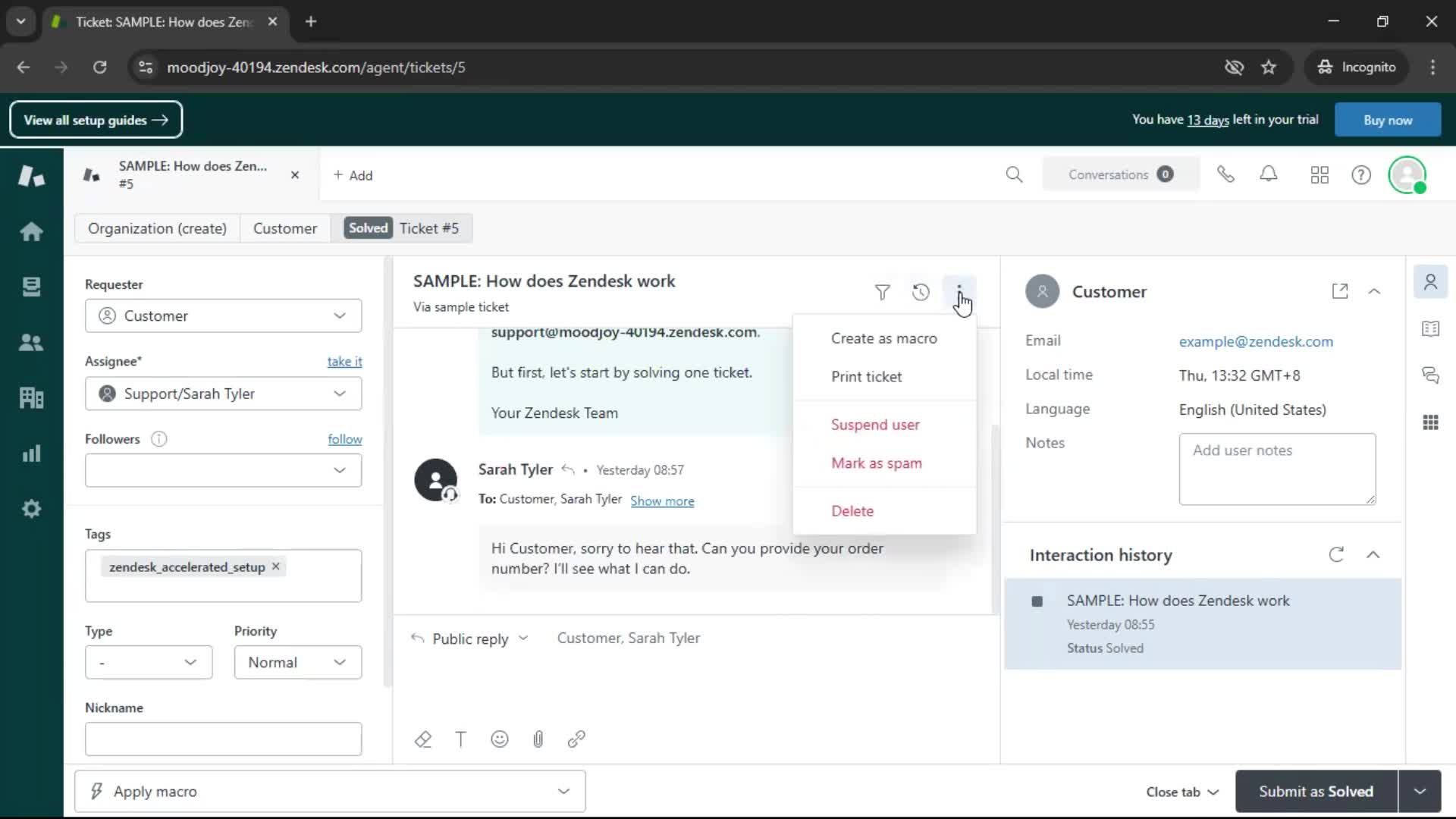The height and width of the screenshot is (819, 1456).
Task: Open the Home icon in sidebar
Action: (x=31, y=231)
